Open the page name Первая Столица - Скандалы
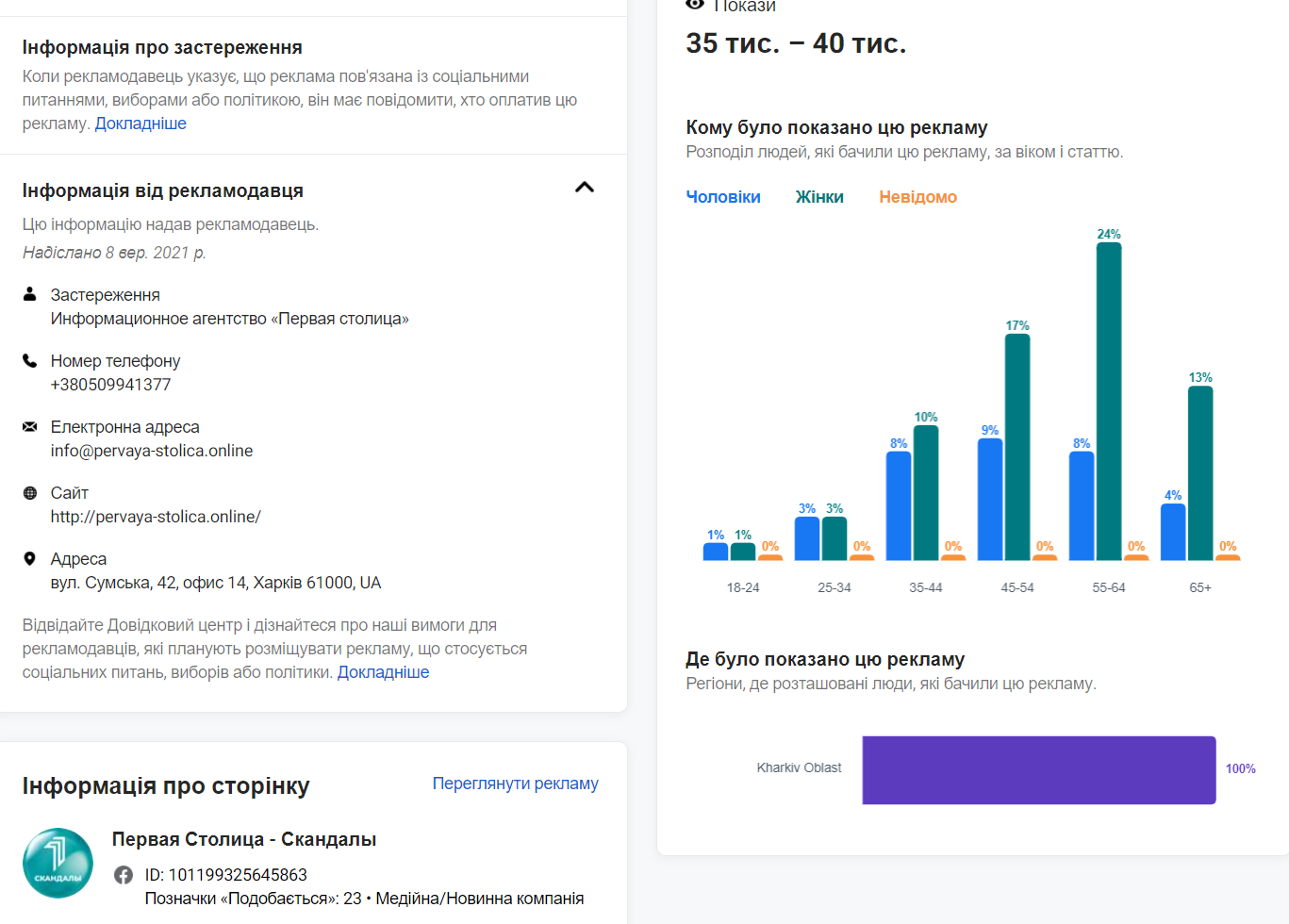 click(x=244, y=839)
